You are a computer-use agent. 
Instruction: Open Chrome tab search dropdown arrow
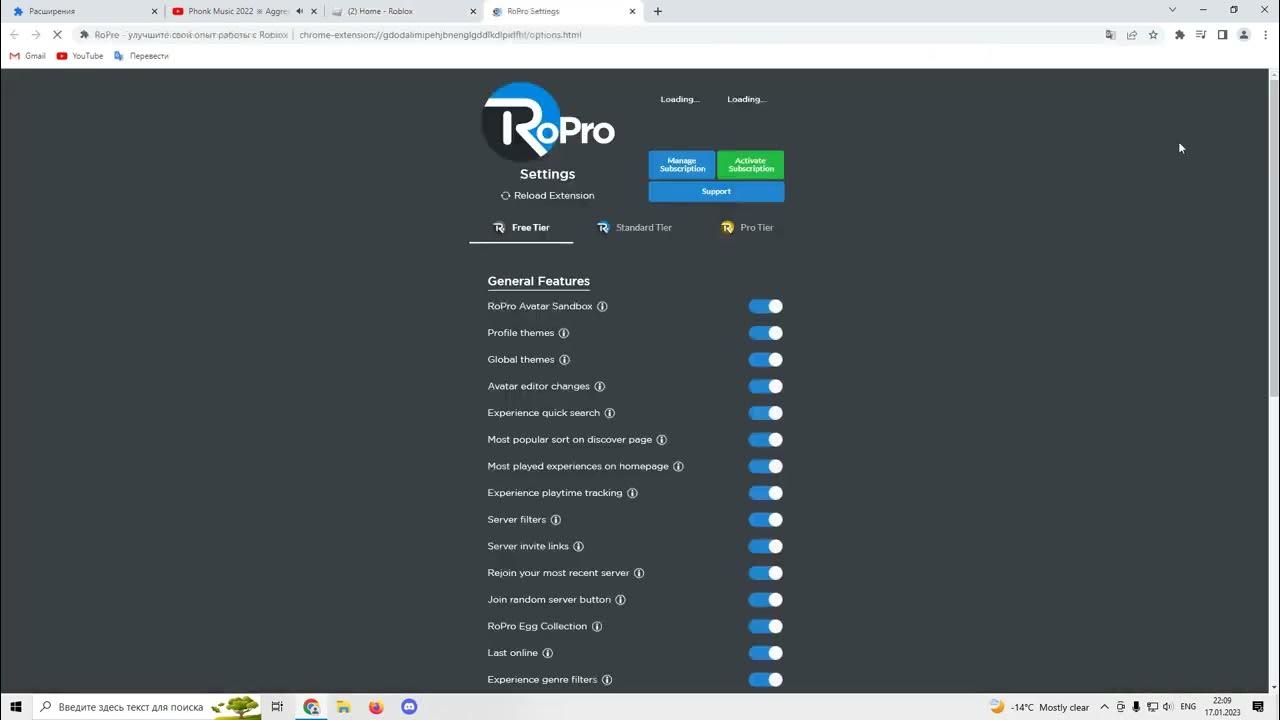(1173, 10)
